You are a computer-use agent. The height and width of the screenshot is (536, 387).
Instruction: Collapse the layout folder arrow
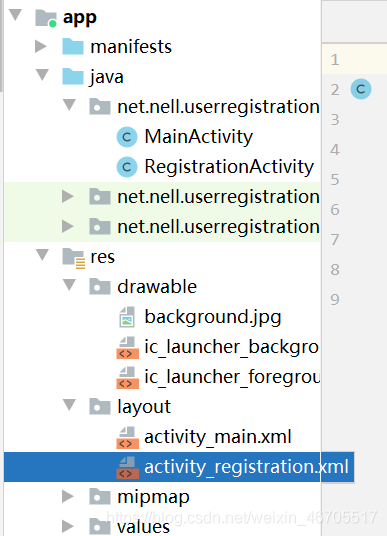point(69,405)
